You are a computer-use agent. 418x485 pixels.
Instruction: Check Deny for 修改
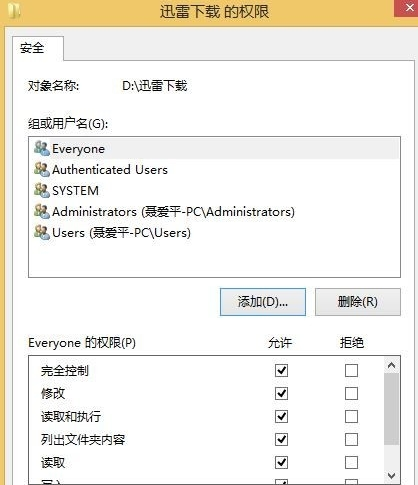[x=351, y=393]
